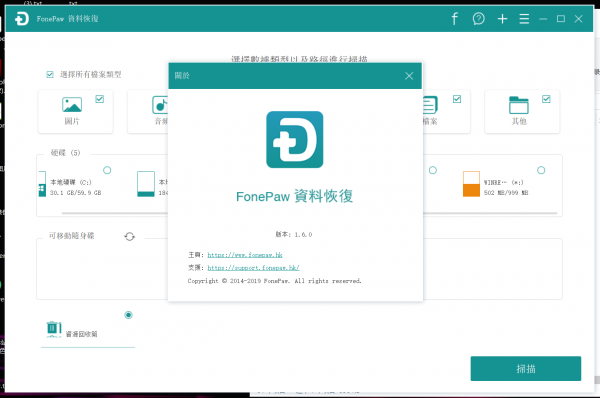Viewport: 600px width, 398px height.
Task: Click the Pictures image icon
Action: pos(72,104)
